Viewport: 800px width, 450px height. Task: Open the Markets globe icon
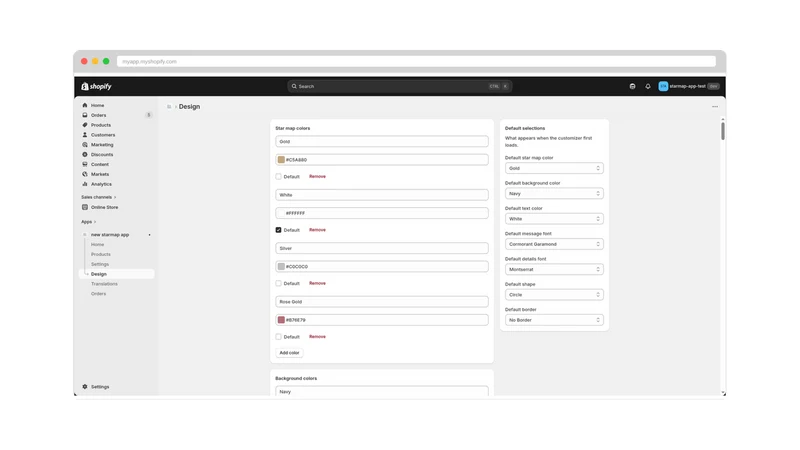coord(85,174)
